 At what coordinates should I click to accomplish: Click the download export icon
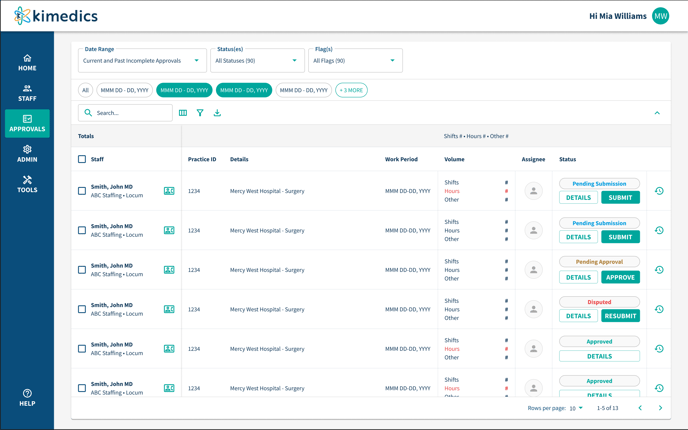click(x=217, y=113)
